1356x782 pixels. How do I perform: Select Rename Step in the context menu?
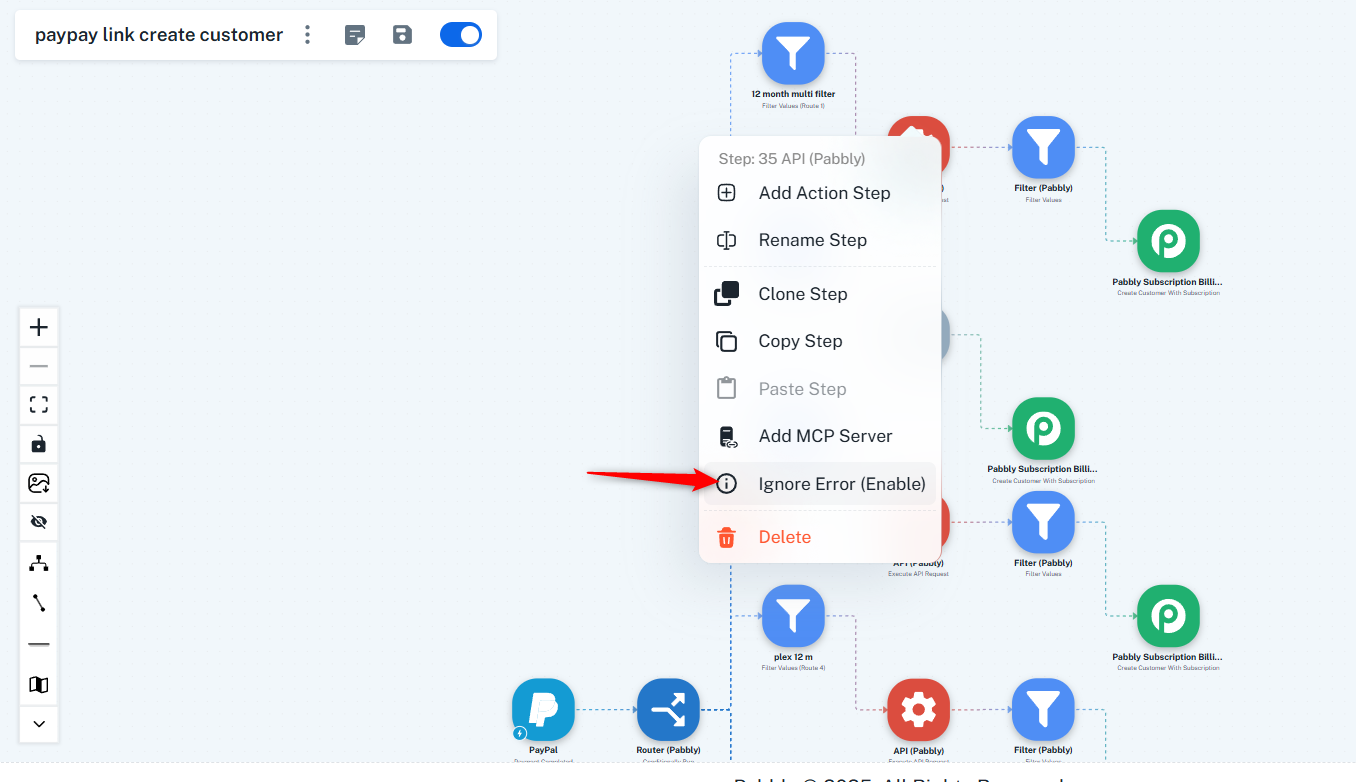pyautogui.click(x=820, y=240)
